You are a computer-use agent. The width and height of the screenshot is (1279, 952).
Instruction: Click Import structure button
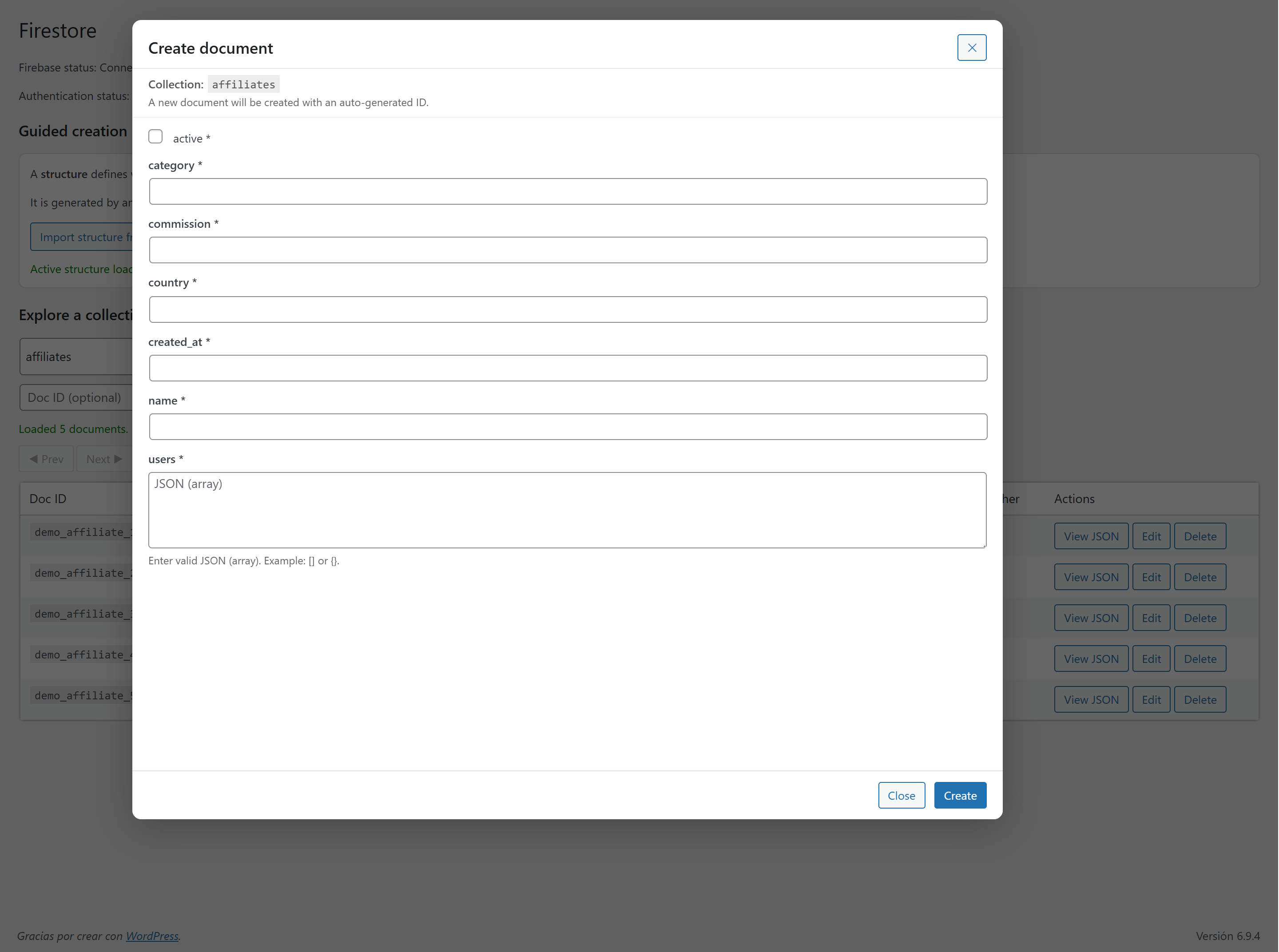coord(87,237)
